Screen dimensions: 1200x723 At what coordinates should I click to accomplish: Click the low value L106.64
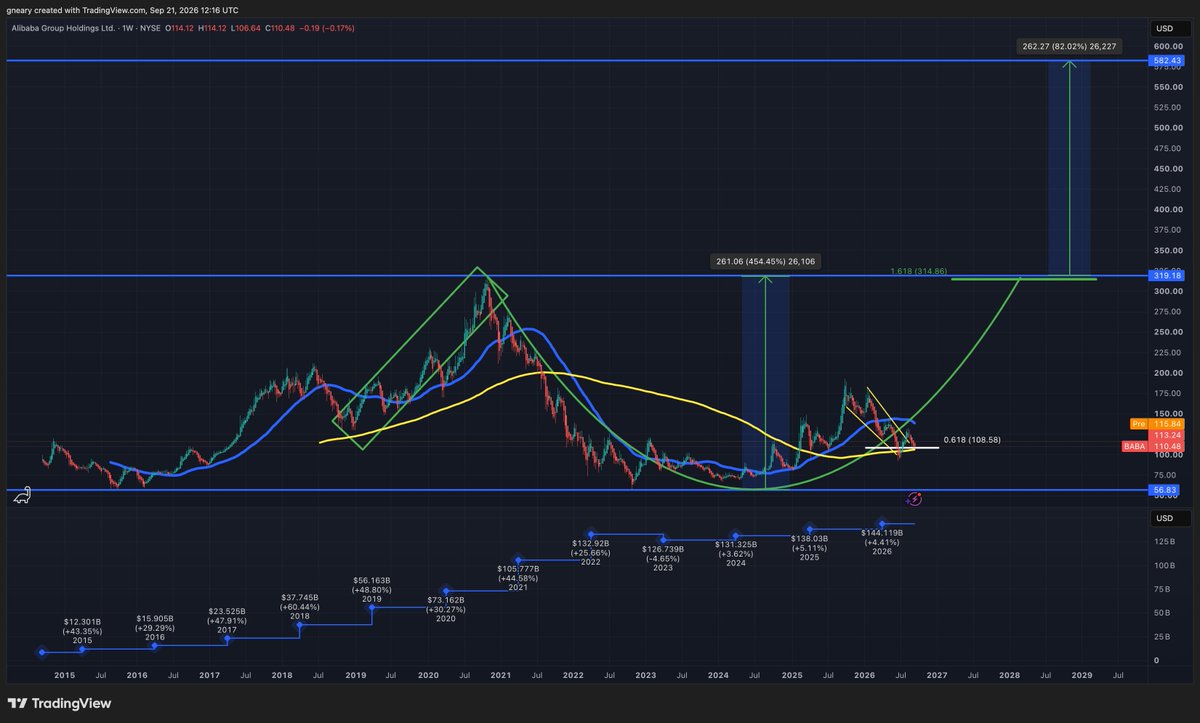[245, 28]
